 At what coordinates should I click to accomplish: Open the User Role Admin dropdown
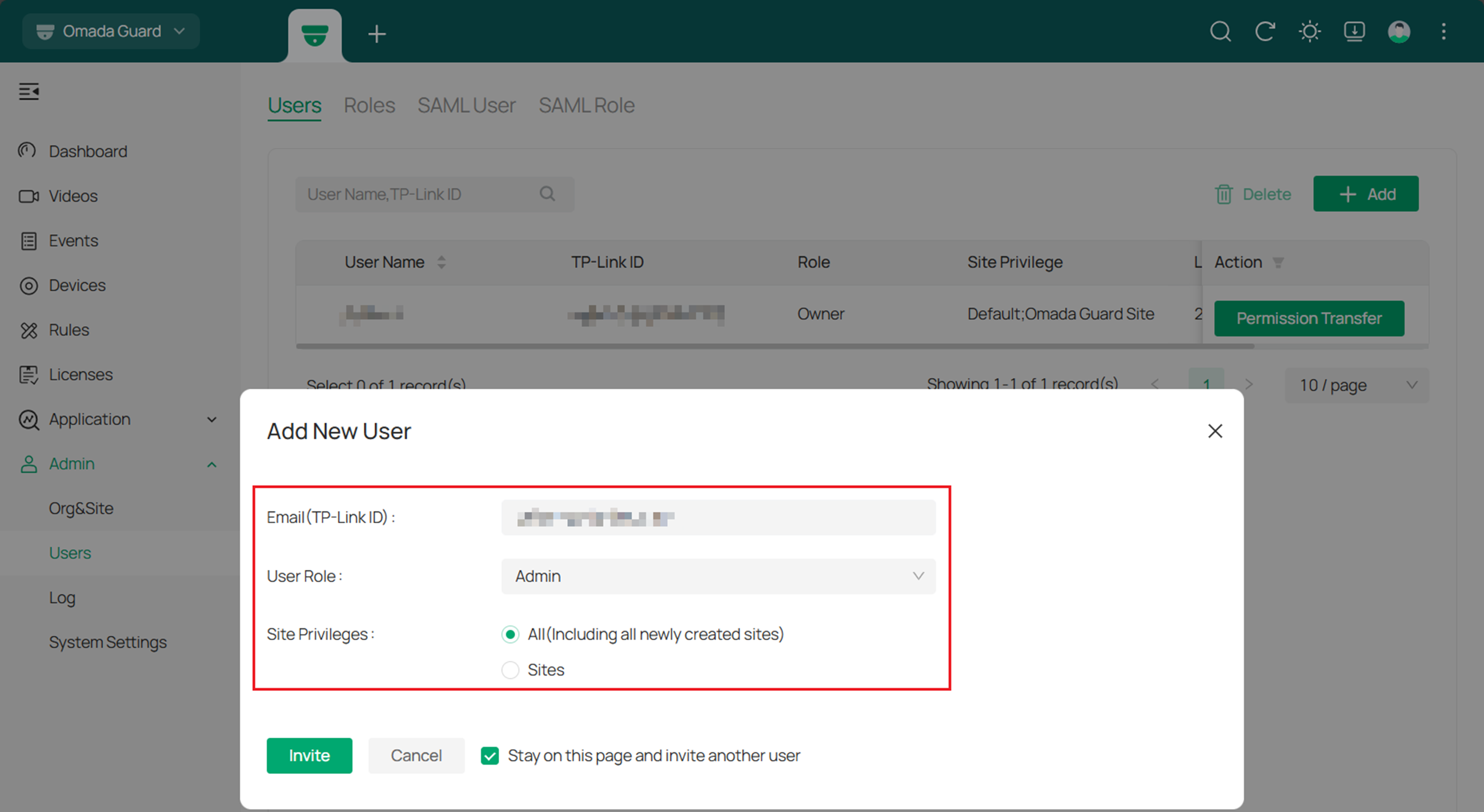coord(719,577)
